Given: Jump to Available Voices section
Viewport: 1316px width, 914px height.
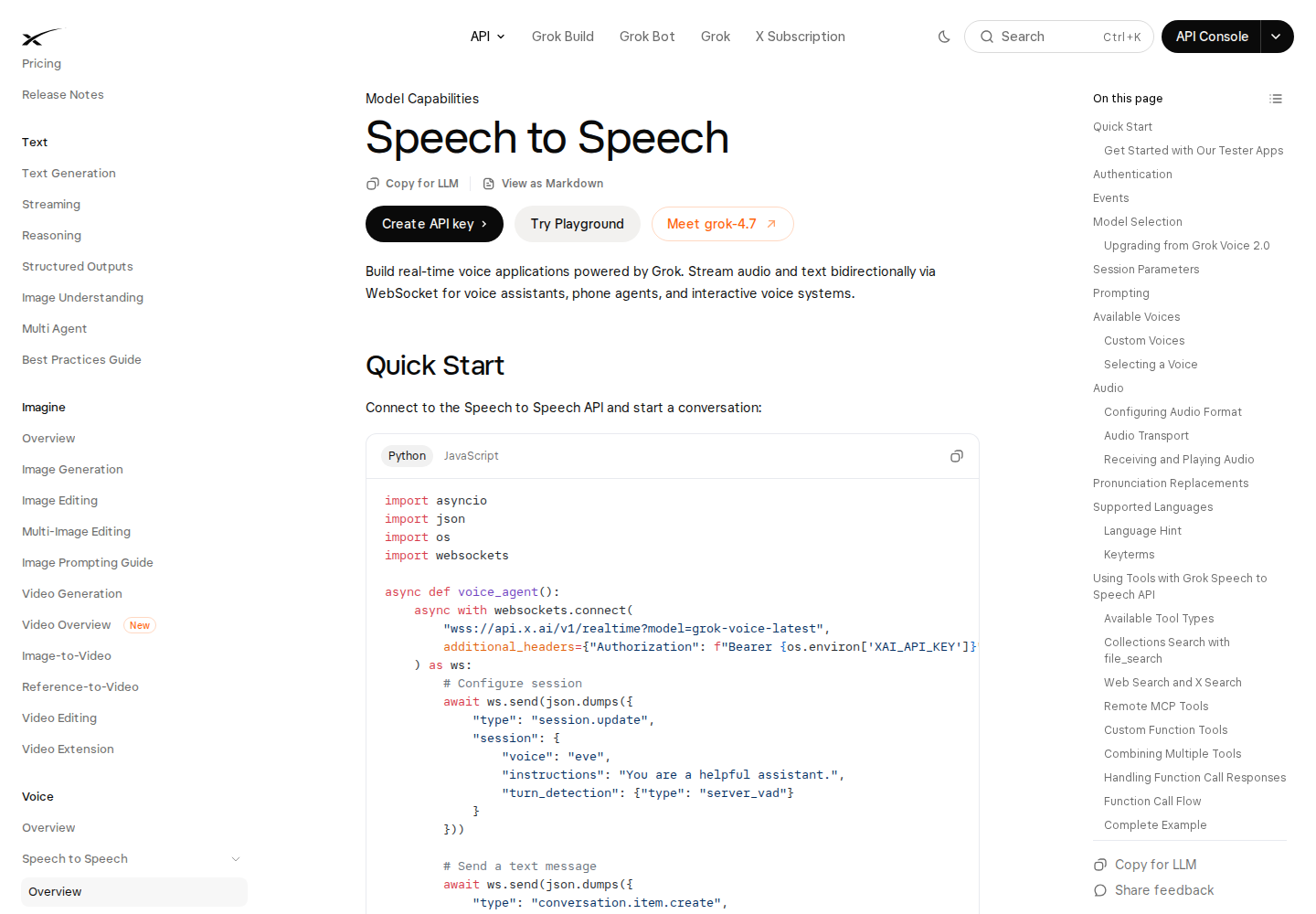Looking at the screenshot, I should point(1137,317).
